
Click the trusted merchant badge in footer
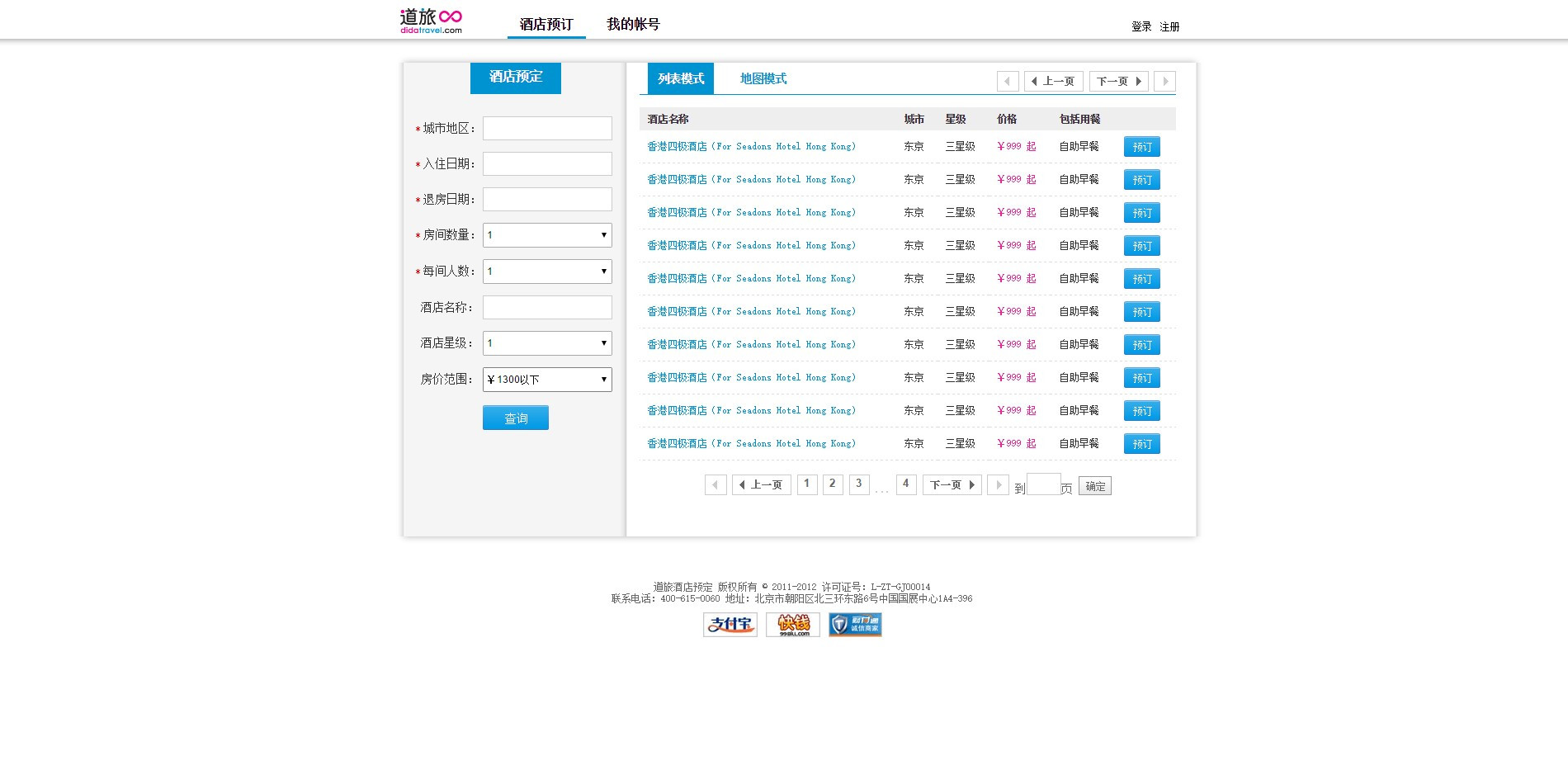coord(855,625)
